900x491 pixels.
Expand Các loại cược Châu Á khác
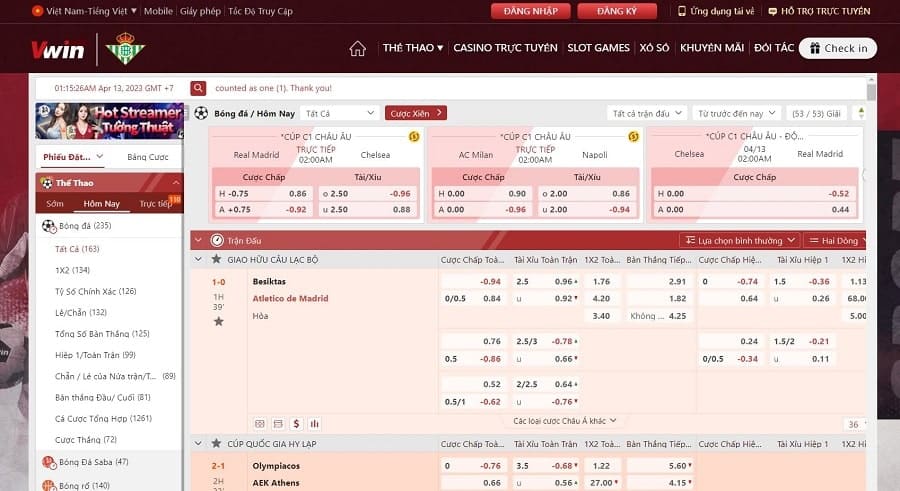565,421
